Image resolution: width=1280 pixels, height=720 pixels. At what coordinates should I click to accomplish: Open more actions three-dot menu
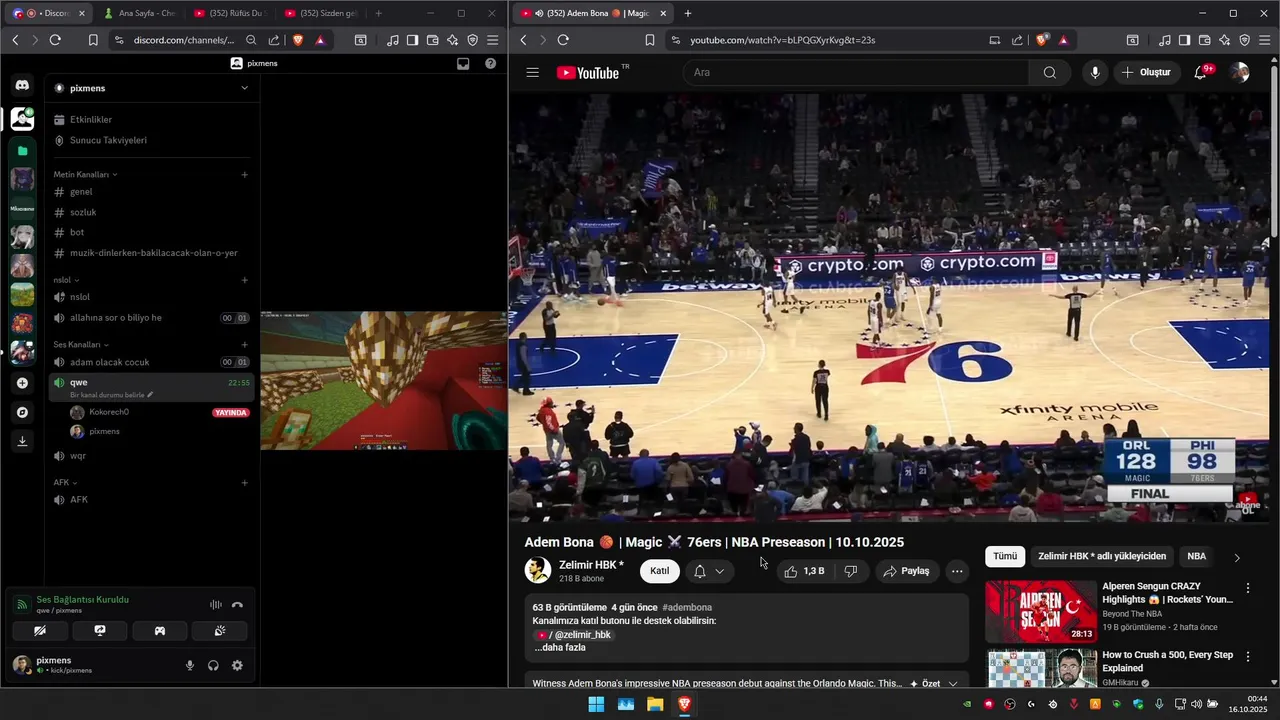click(957, 571)
